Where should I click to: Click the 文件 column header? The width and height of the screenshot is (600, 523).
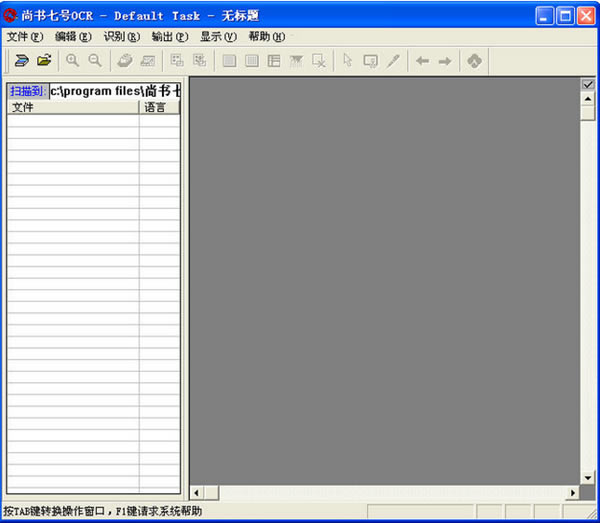click(x=73, y=108)
